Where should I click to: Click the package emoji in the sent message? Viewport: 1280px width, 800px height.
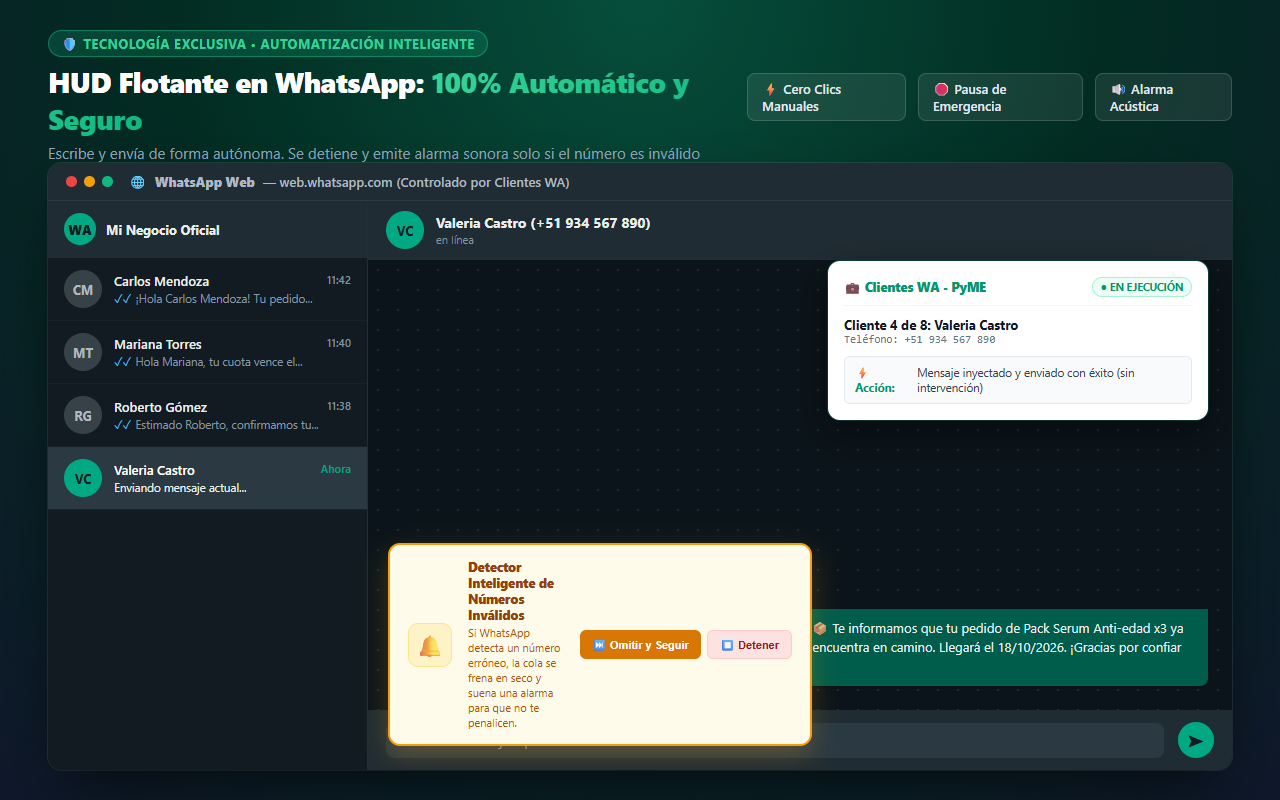(820, 629)
